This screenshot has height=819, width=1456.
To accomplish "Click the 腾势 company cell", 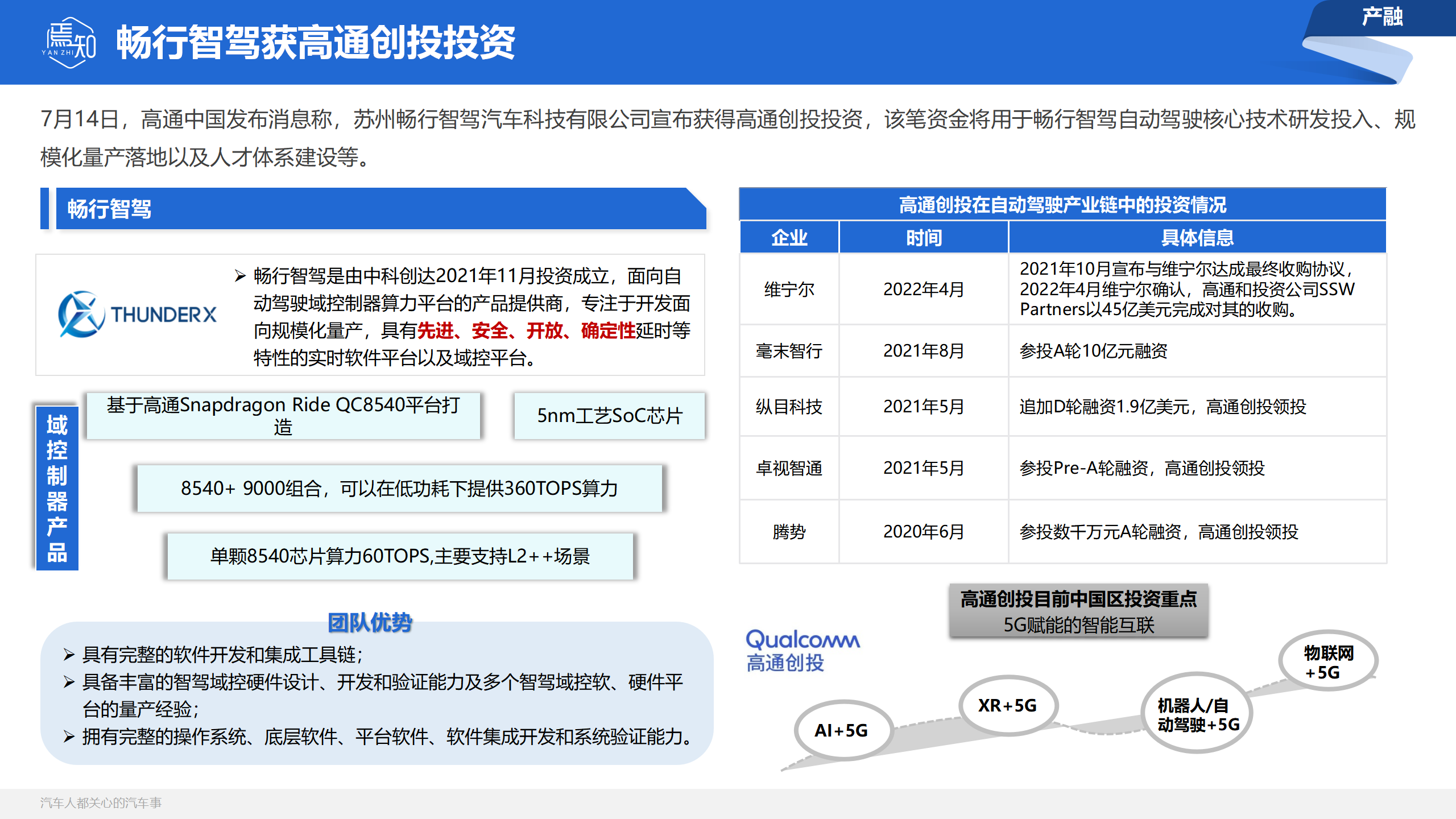I will point(789,532).
